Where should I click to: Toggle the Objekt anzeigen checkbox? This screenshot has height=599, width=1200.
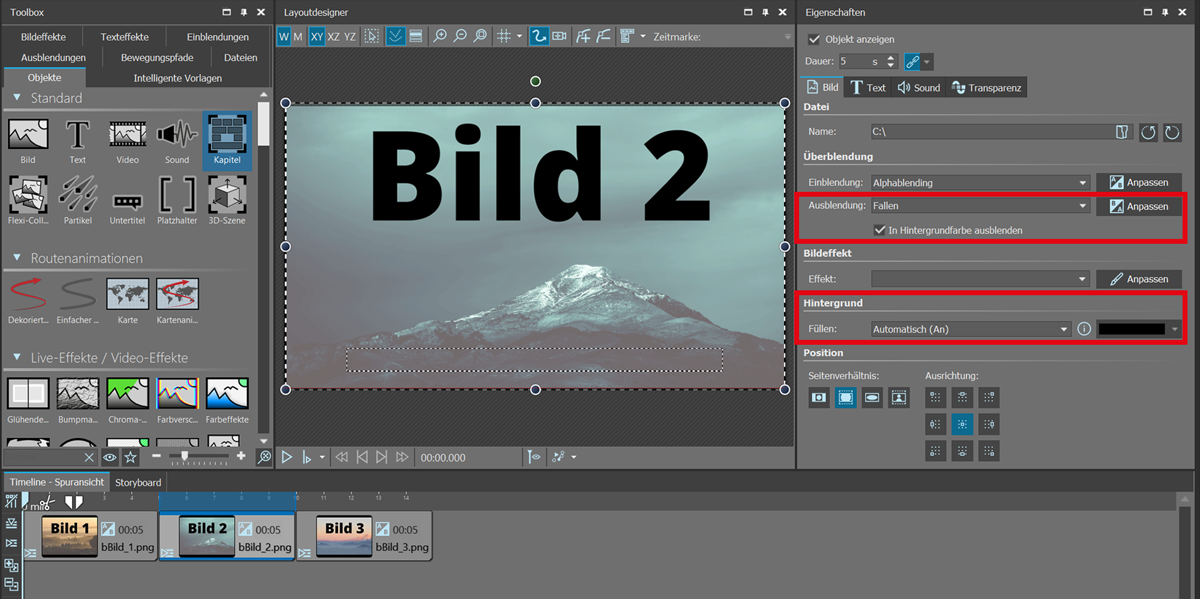(814, 39)
